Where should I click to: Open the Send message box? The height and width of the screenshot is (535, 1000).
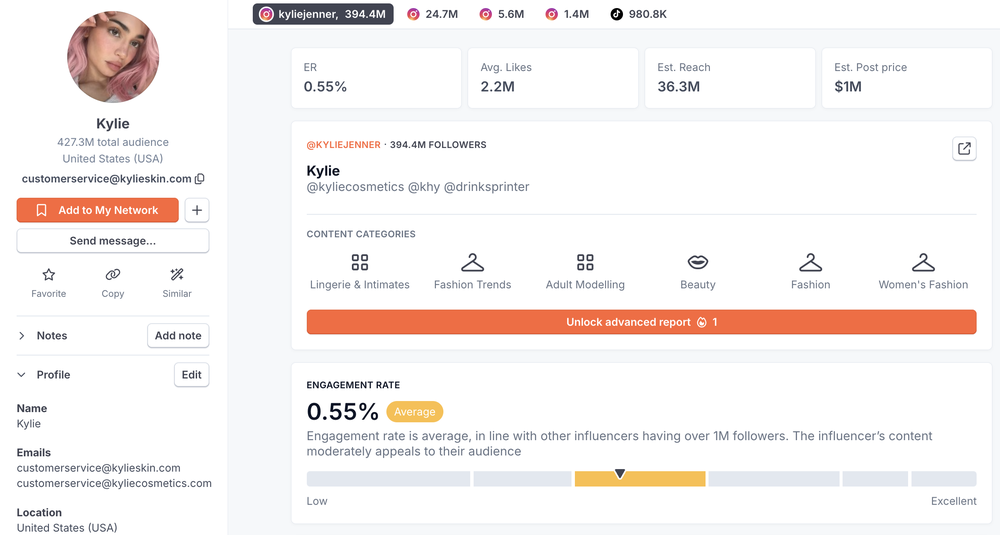113,241
